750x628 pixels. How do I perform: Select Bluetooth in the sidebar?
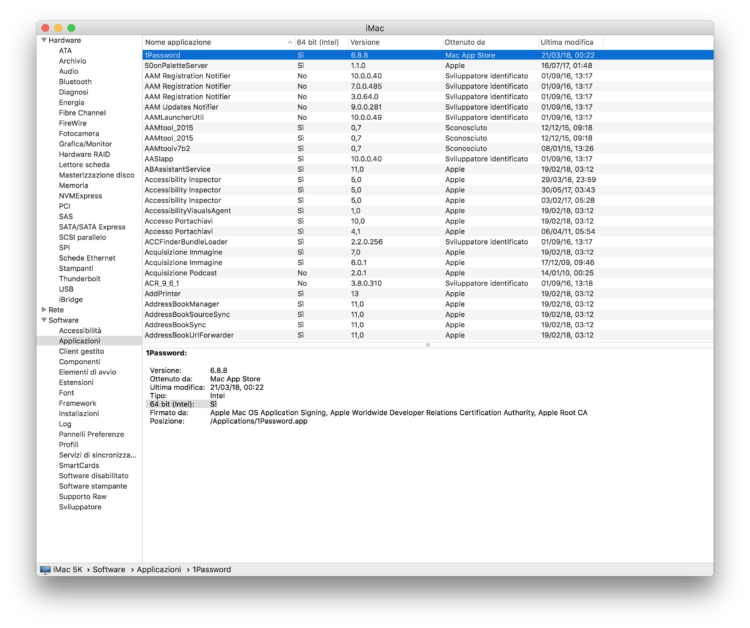75,82
